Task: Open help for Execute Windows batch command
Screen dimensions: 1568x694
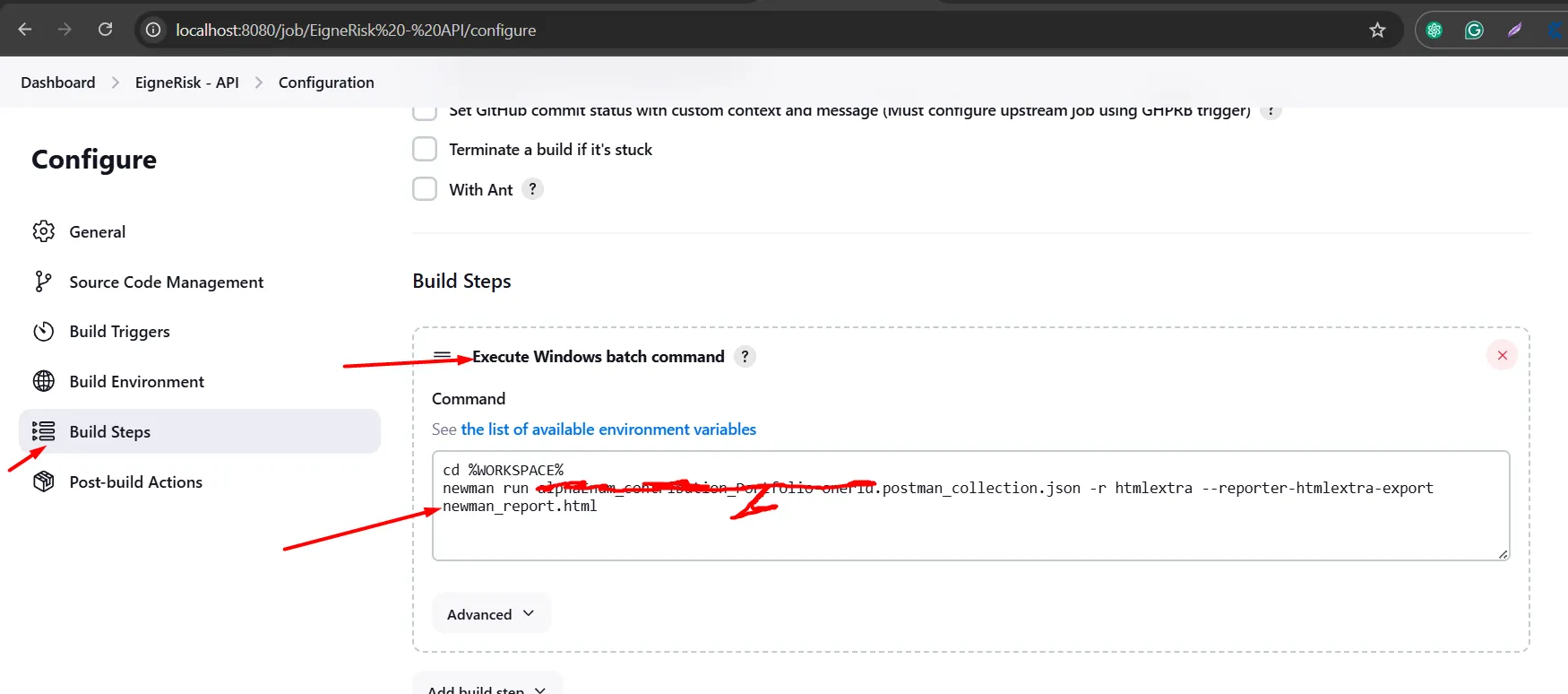Action: (745, 356)
